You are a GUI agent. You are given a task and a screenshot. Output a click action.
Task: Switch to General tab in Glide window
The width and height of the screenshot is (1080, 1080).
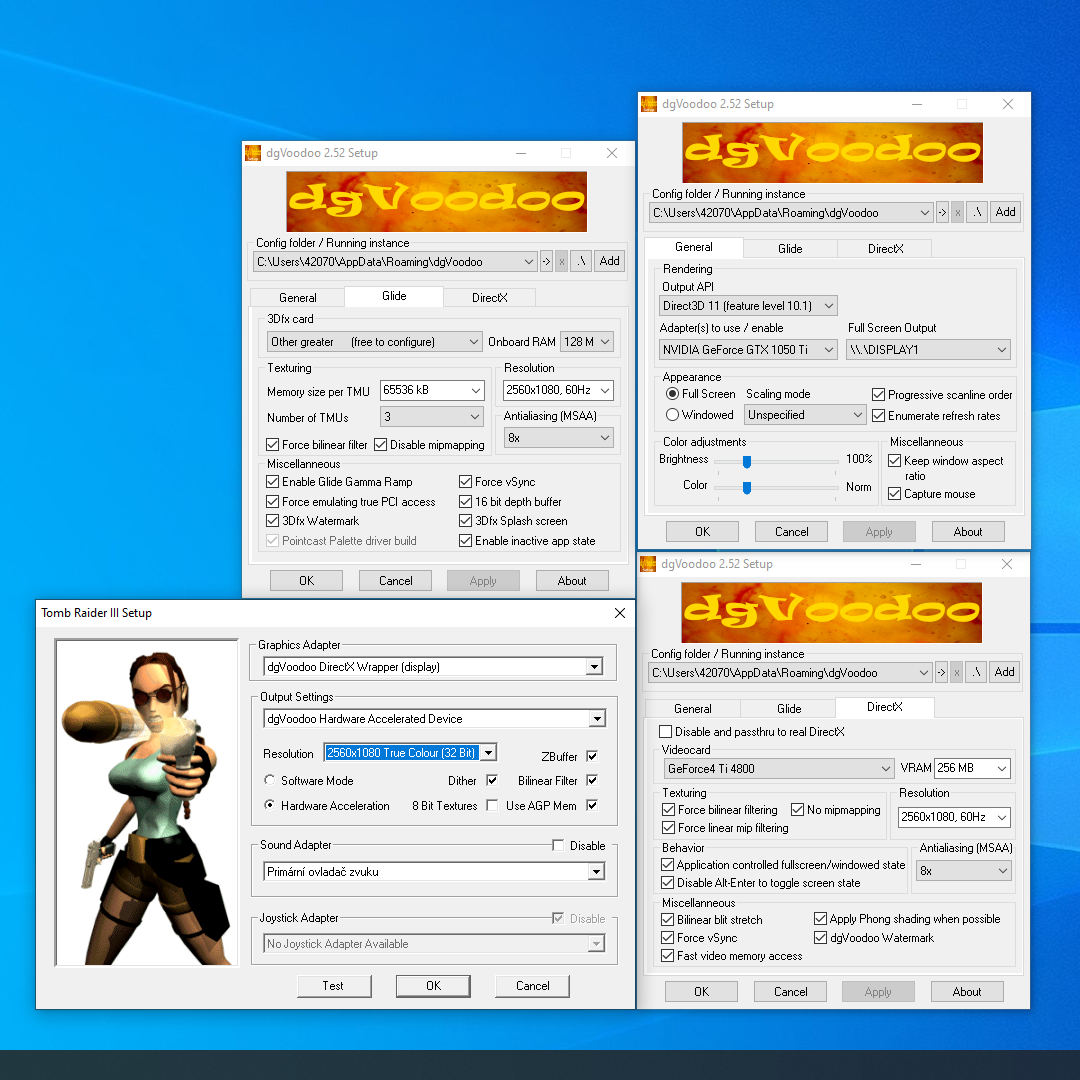(298, 298)
